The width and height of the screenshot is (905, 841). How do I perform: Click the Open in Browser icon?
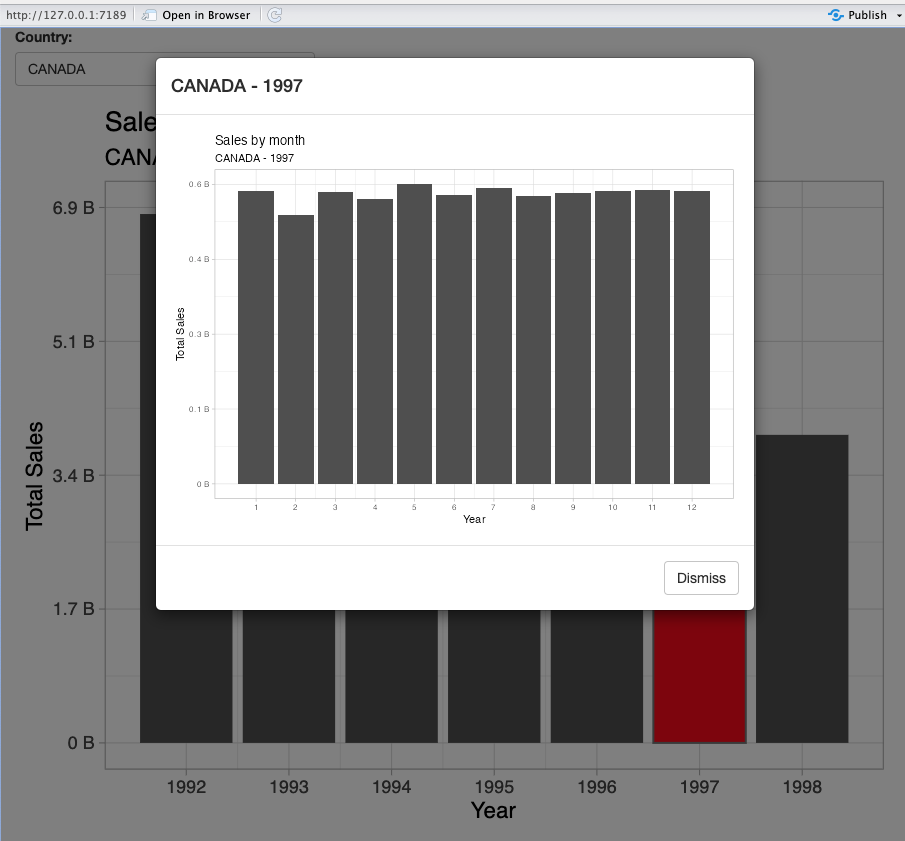click(x=150, y=15)
